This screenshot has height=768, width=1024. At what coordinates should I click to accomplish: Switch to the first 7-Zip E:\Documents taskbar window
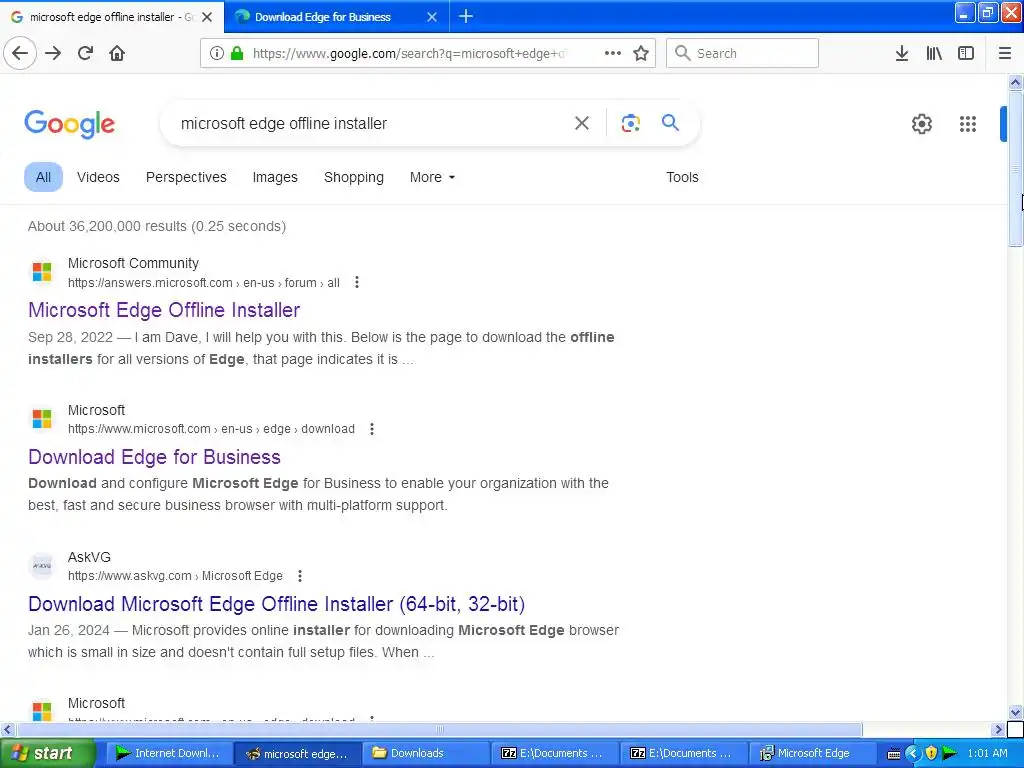pos(554,753)
